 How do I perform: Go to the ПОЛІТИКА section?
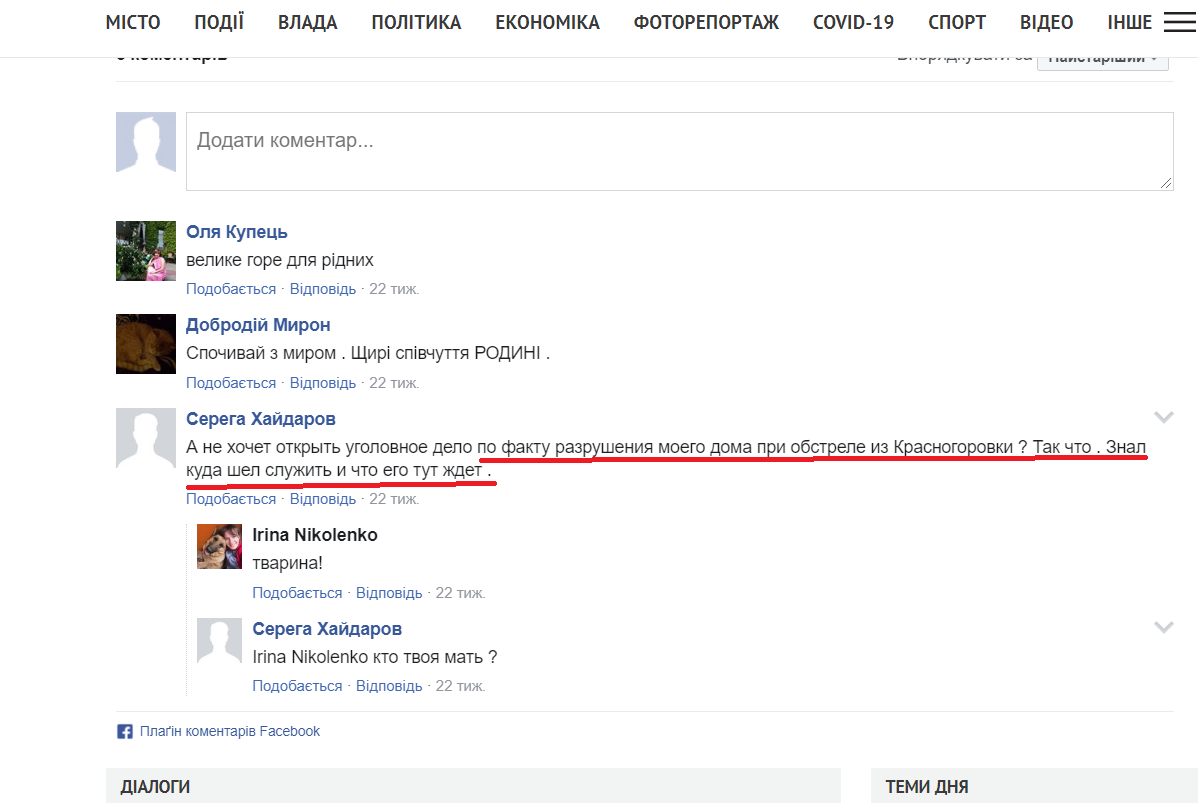coord(416,22)
